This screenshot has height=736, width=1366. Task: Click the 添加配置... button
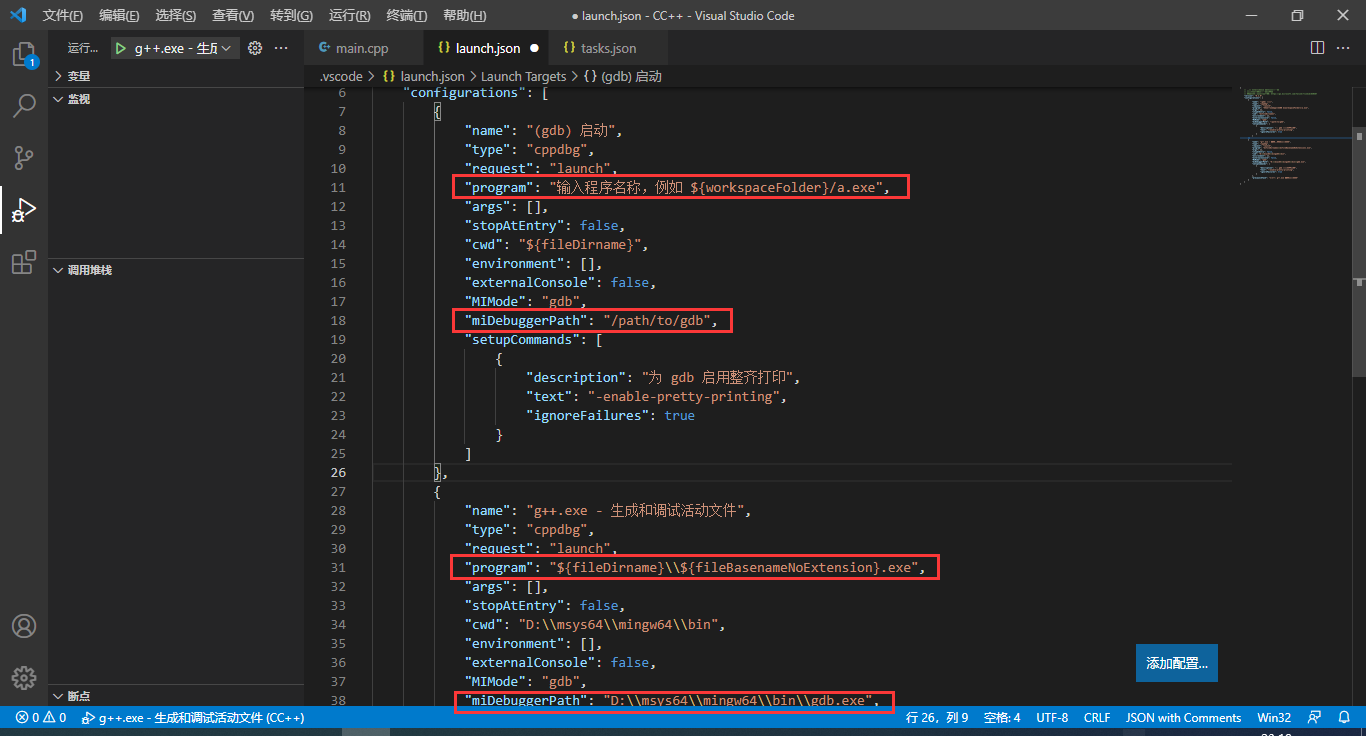coord(1176,663)
